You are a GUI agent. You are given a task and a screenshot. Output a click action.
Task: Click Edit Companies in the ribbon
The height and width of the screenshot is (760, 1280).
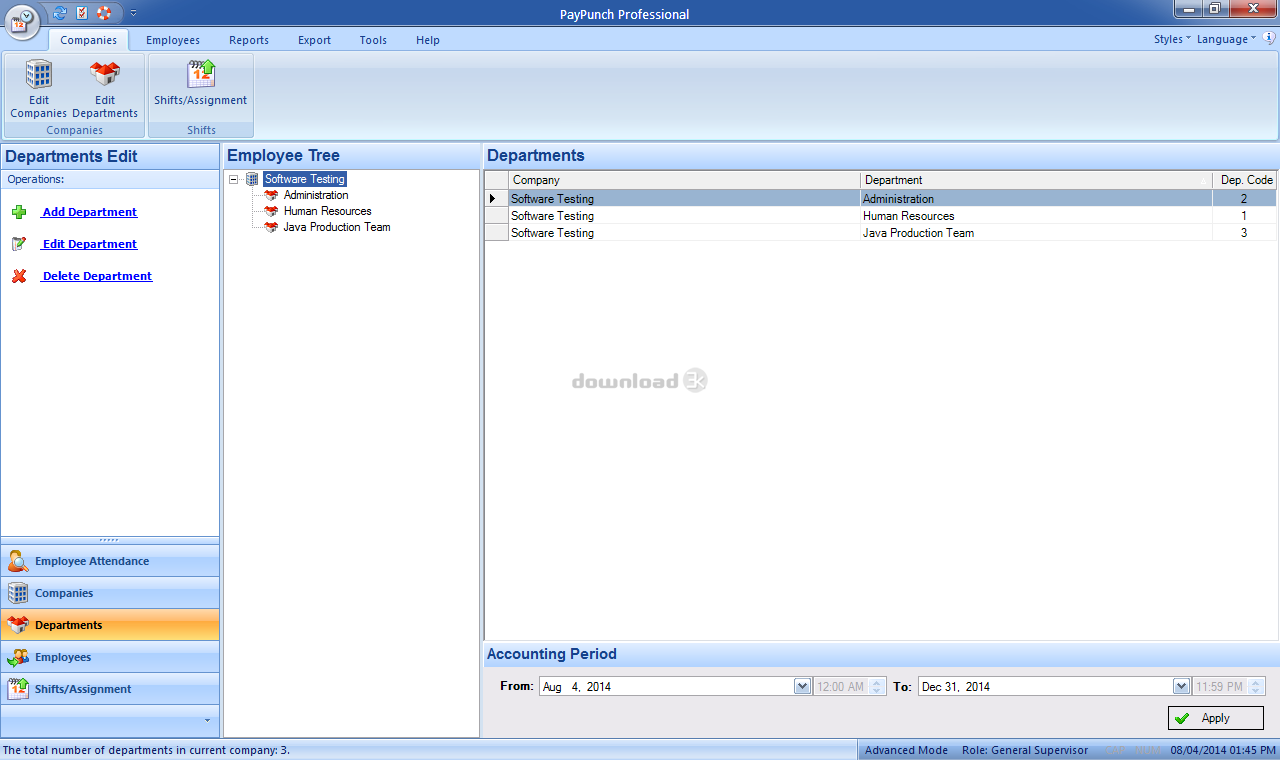point(38,89)
